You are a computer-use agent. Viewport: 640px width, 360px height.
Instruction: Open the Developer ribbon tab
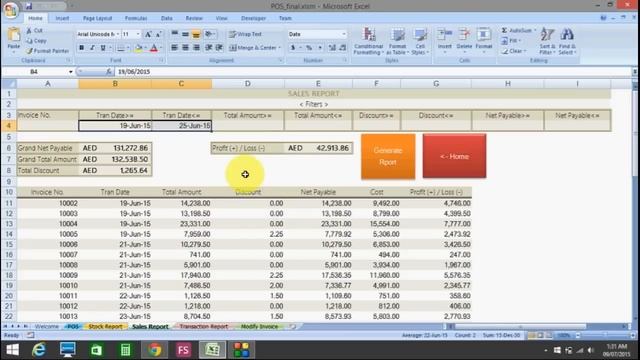(x=253, y=18)
